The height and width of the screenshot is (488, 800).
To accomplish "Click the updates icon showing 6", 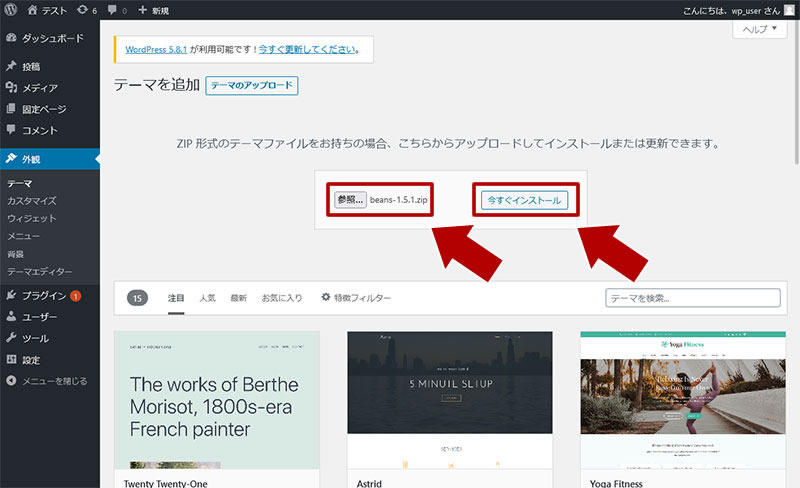I will pos(87,10).
